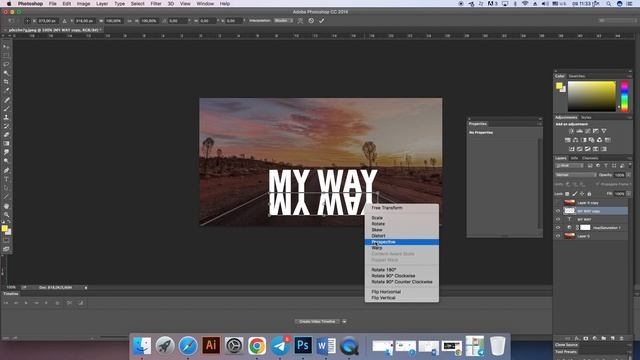Open Illustrator from the Dock

tap(211, 346)
